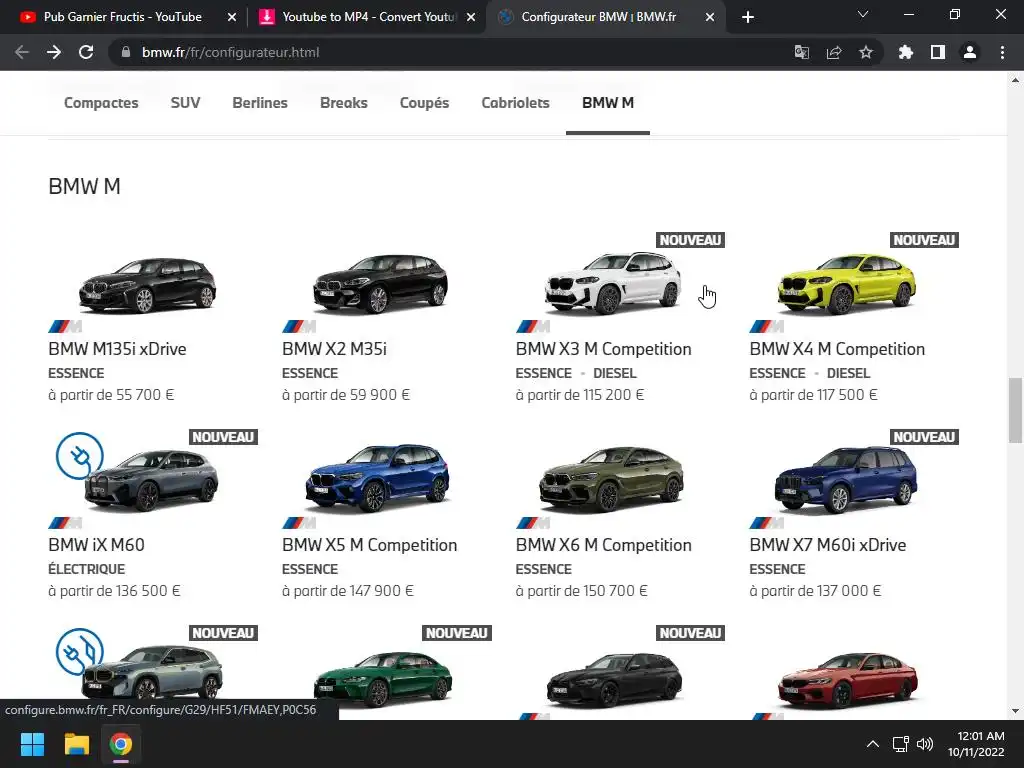Click the ÉLECTRIQUE label under iX M60
The image size is (1024, 768).
point(87,569)
